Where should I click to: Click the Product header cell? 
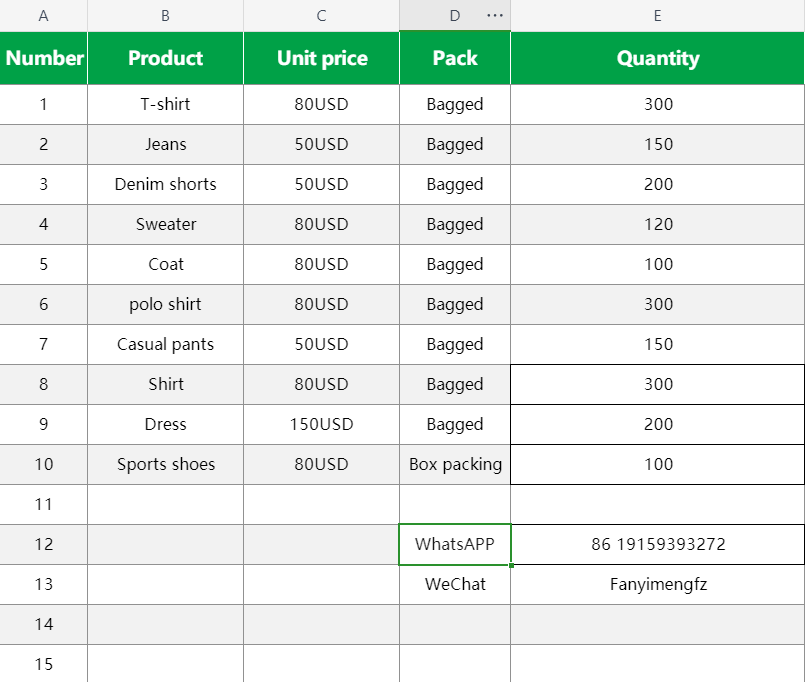165,58
